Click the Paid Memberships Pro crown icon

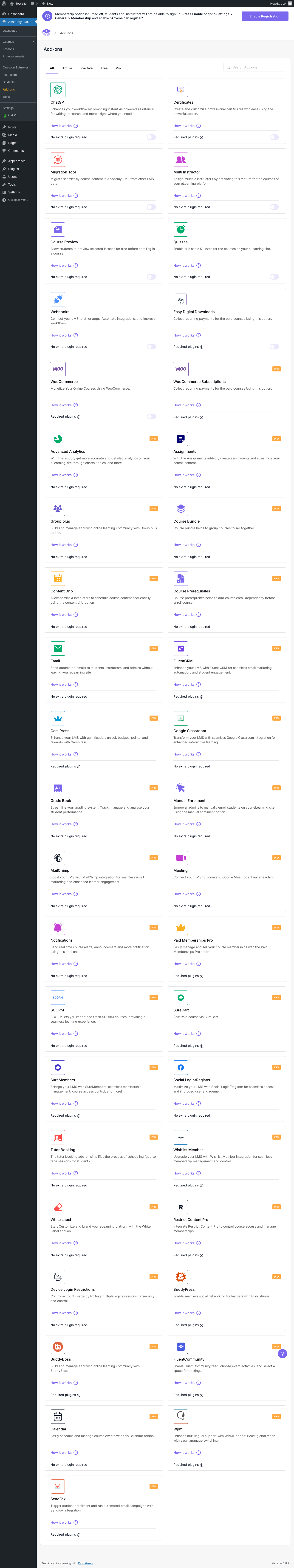click(x=181, y=928)
